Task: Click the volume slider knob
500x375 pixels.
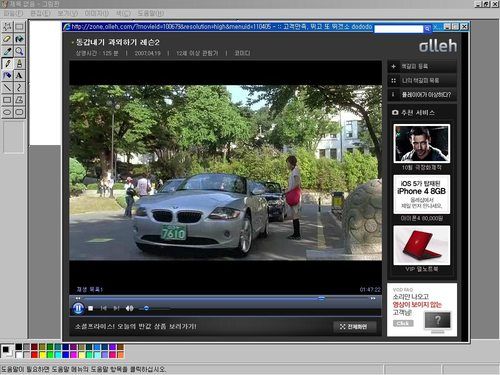Action: pyautogui.click(x=146, y=308)
